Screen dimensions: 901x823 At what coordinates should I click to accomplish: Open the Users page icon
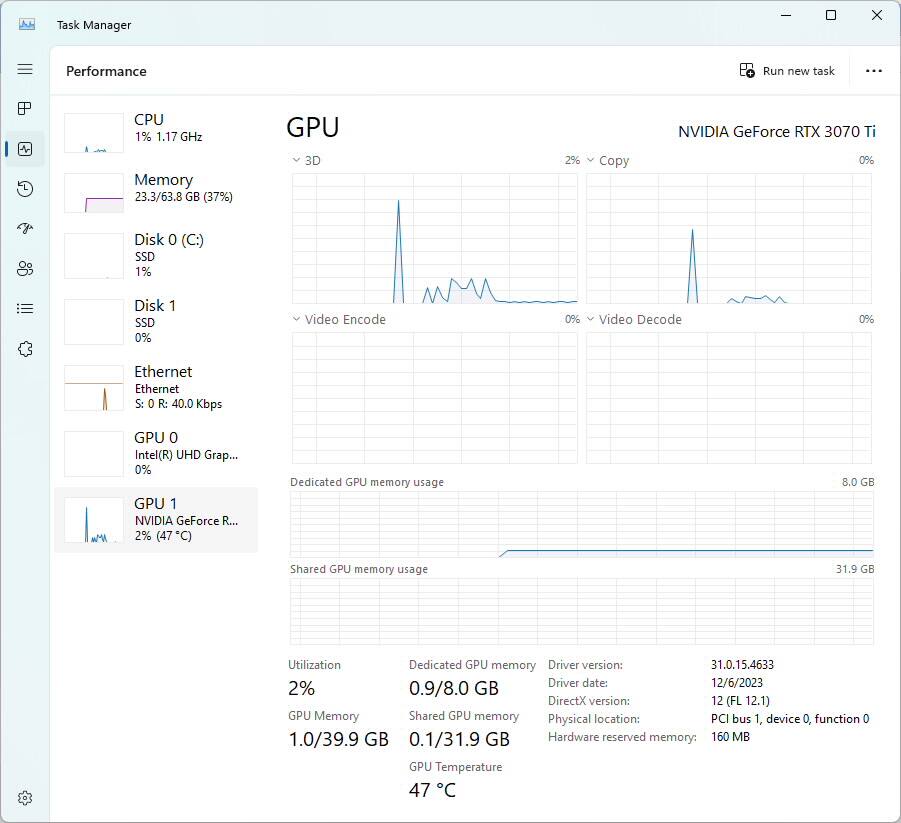[x=25, y=268]
